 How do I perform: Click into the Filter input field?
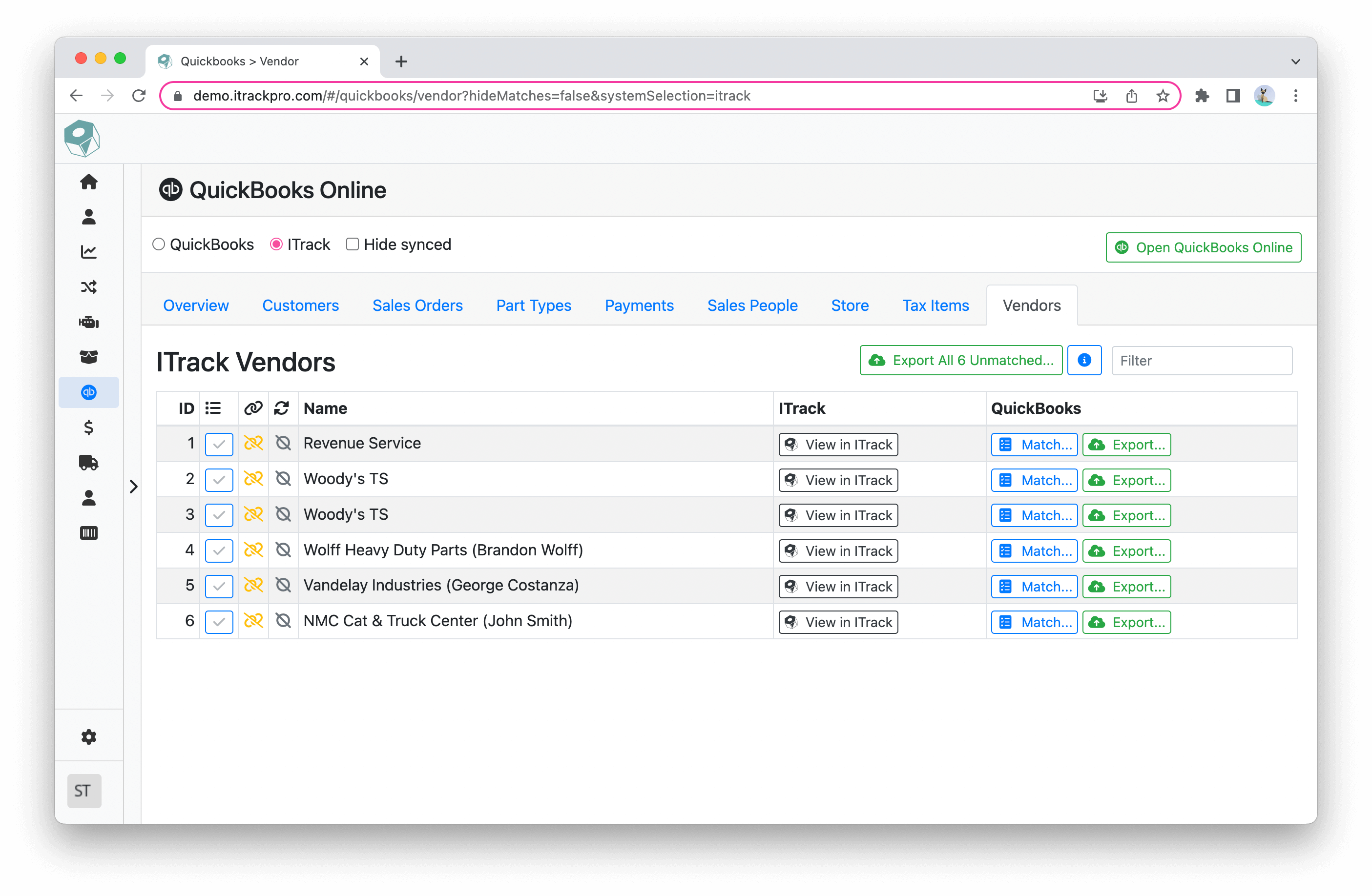[x=1202, y=361]
